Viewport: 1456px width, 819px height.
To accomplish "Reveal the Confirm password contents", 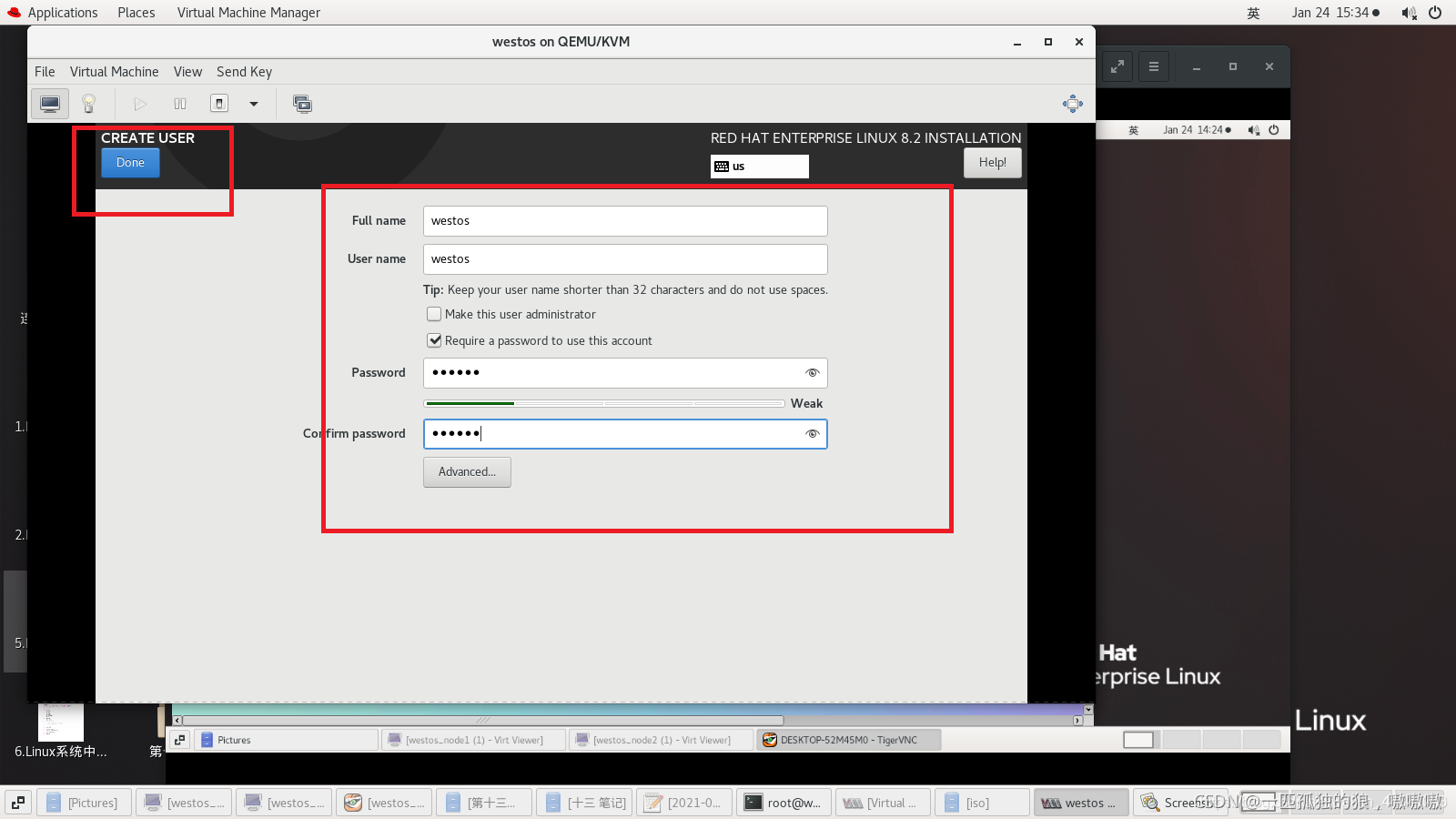I will click(813, 434).
